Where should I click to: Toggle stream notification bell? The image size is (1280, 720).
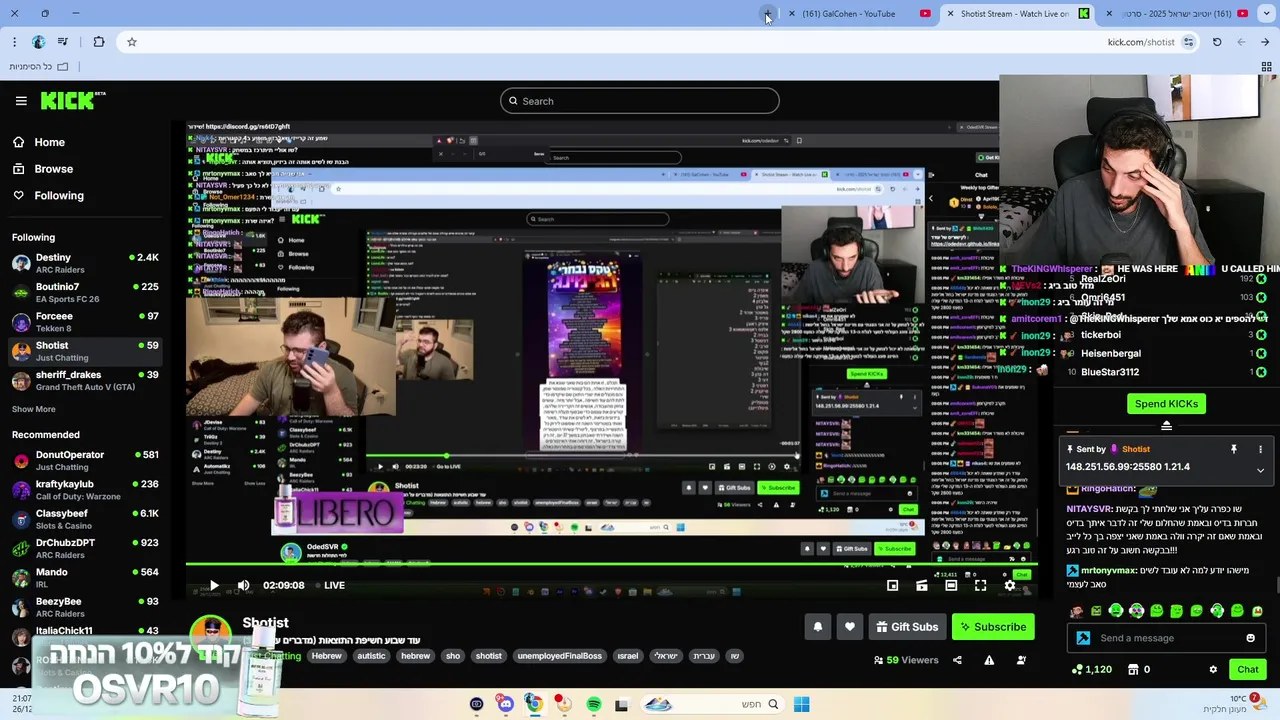pos(817,627)
